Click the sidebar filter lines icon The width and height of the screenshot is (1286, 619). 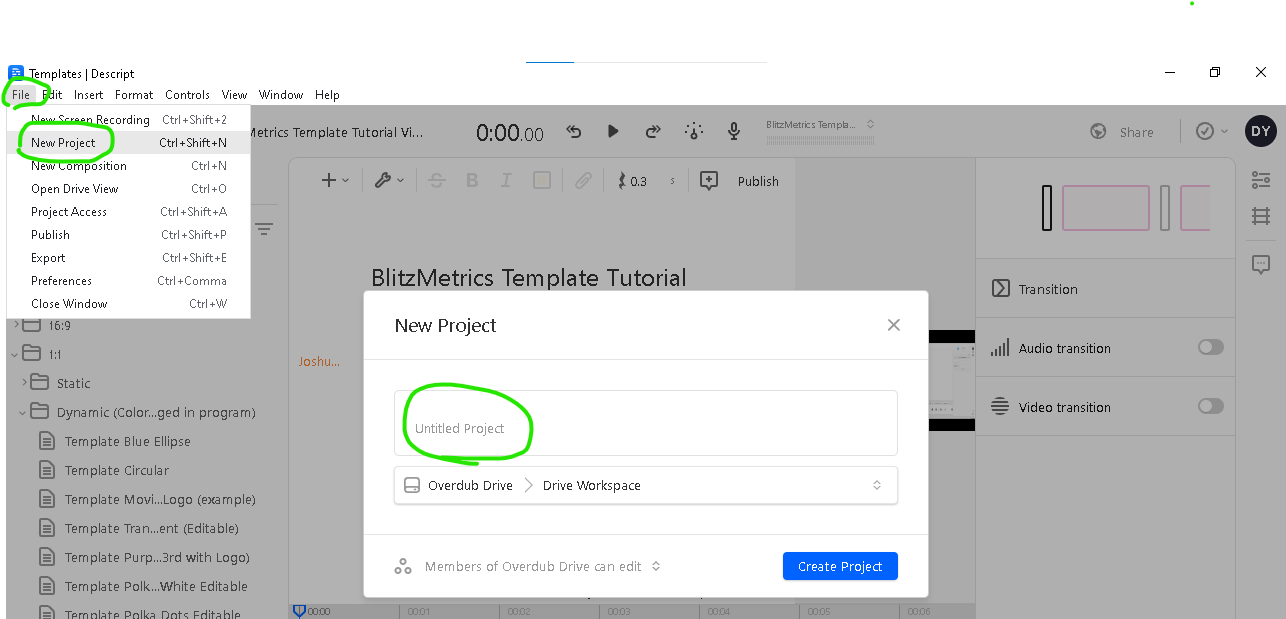264,229
